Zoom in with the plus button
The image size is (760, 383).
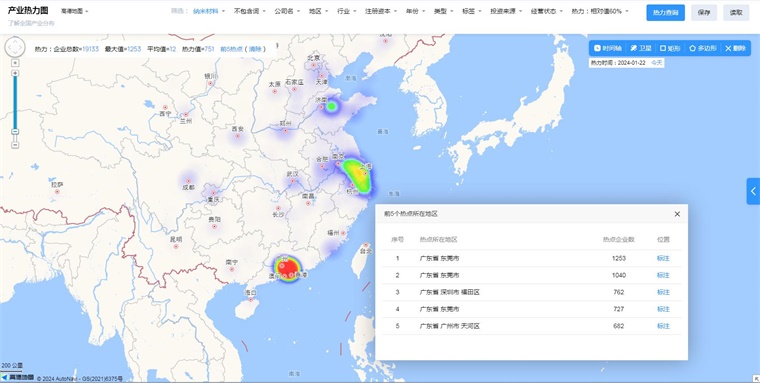tap(15, 73)
